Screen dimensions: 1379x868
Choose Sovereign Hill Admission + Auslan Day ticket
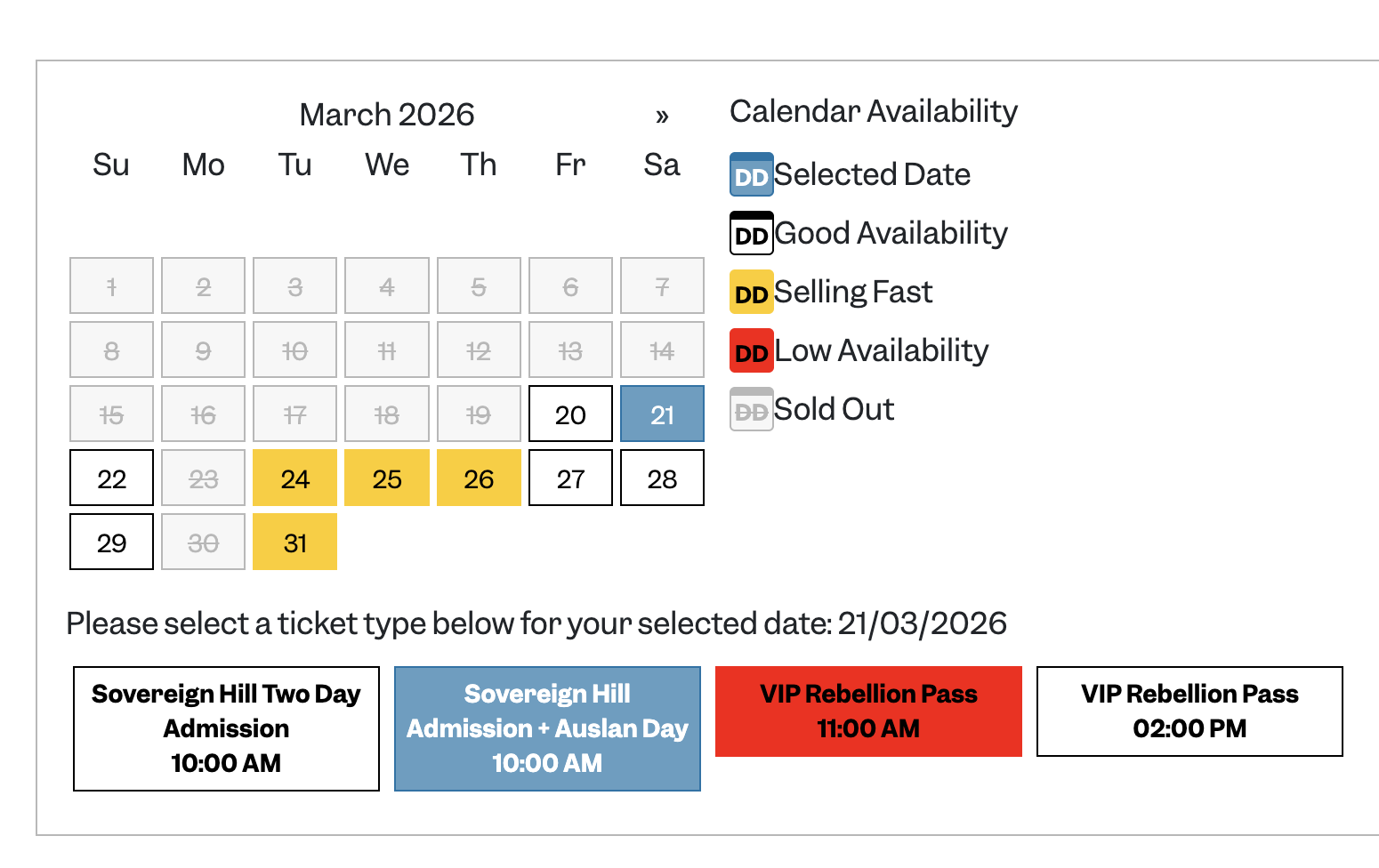547,728
